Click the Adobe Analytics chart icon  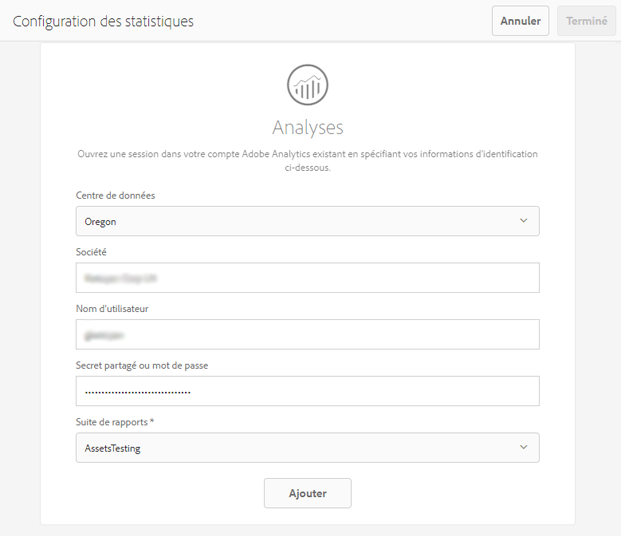(x=307, y=85)
